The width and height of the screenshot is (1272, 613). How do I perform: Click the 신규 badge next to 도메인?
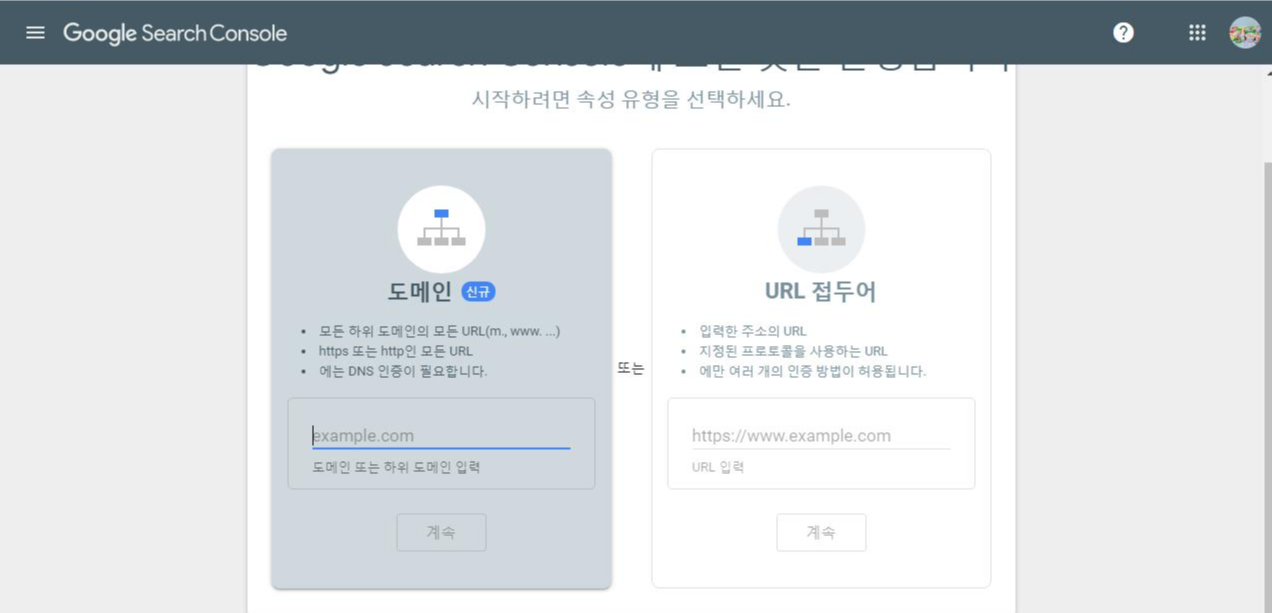[x=478, y=292]
